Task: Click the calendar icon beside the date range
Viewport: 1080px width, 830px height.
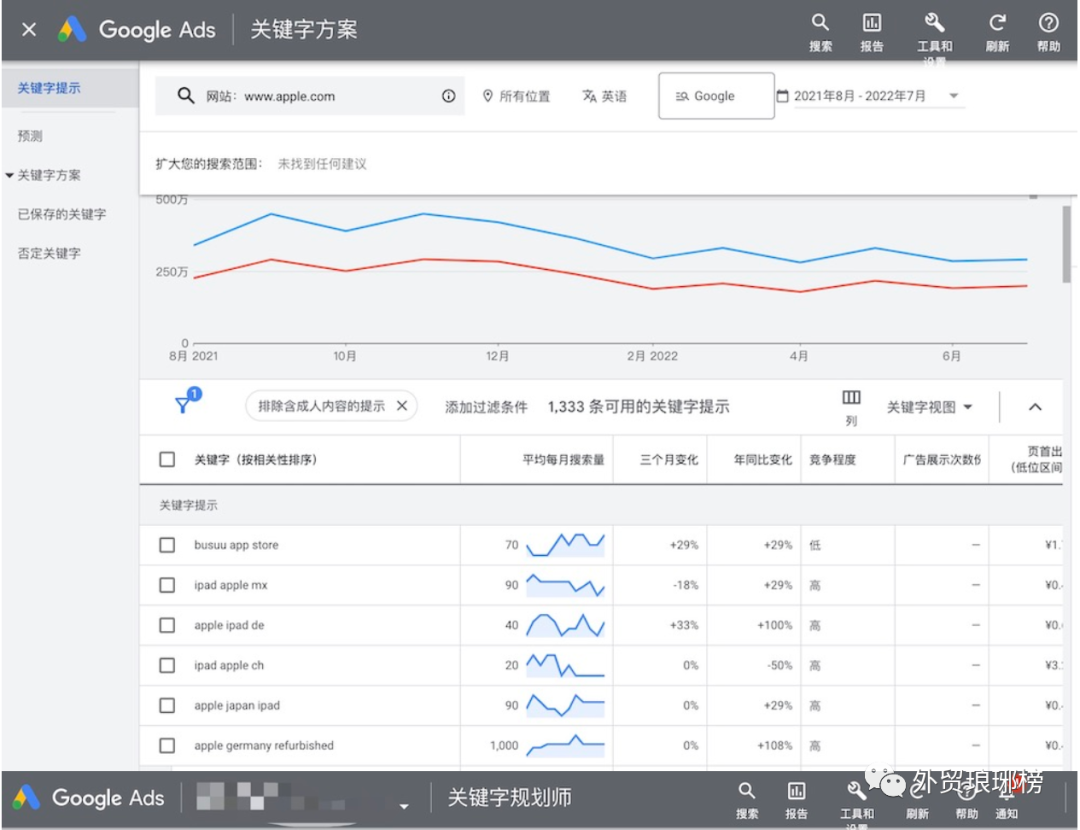Action: pyautogui.click(x=782, y=96)
